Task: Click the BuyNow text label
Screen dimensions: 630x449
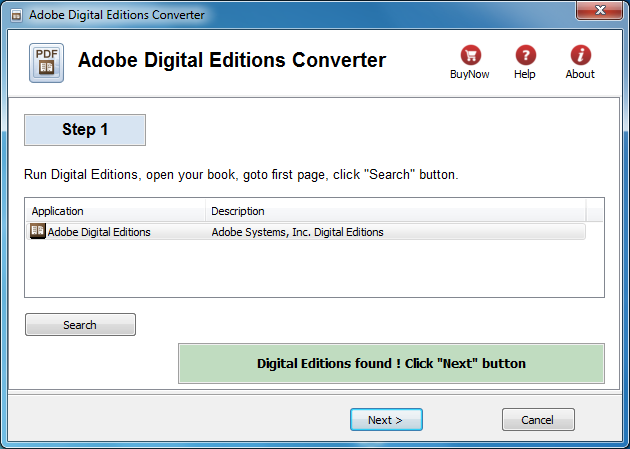Action: tap(470, 74)
